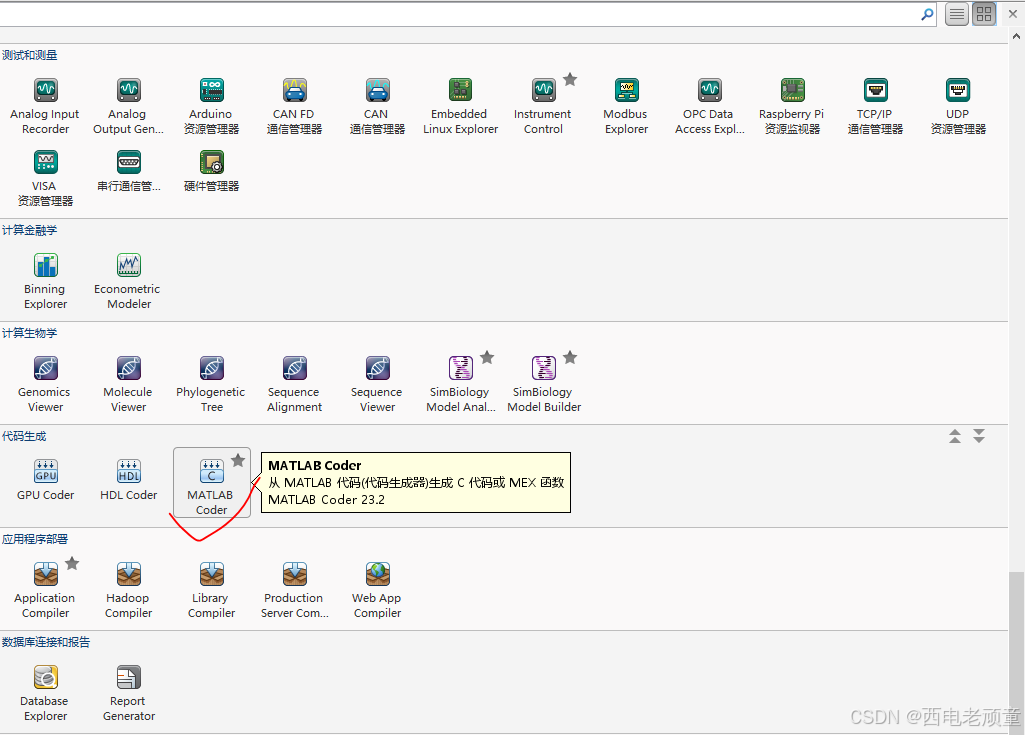Open the TCP/IP 通信管理器 app
This screenshot has height=735, width=1025.
click(875, 106)
